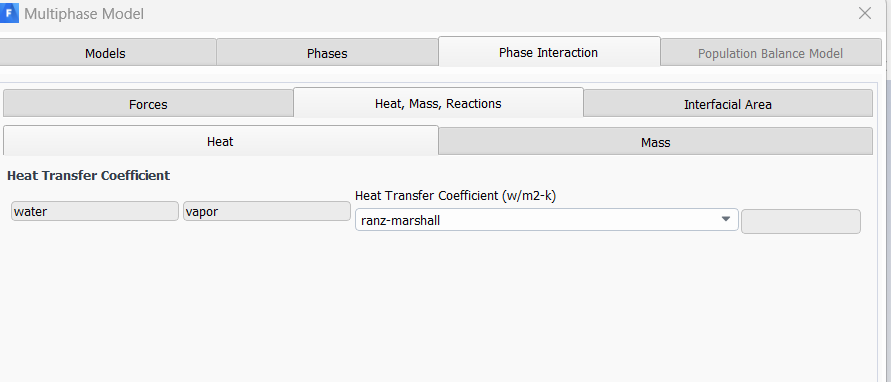Switch to the Forces sub-tab
Viewport: 891px width, 382px height.
(x=148, y=104)
